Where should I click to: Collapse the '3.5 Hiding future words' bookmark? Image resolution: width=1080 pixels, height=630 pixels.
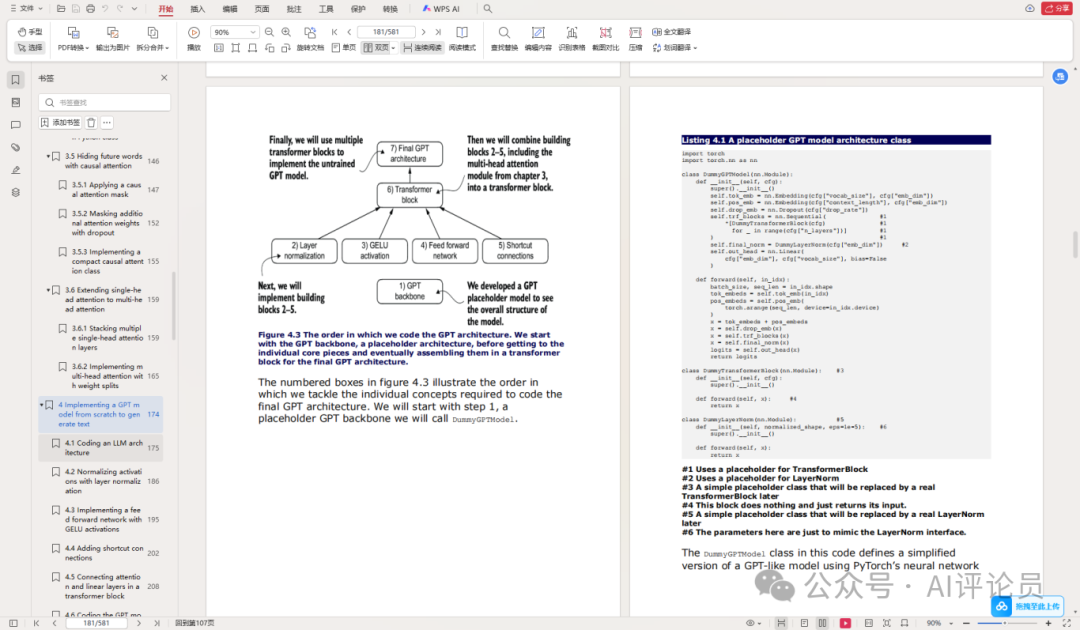pos(48,157)
